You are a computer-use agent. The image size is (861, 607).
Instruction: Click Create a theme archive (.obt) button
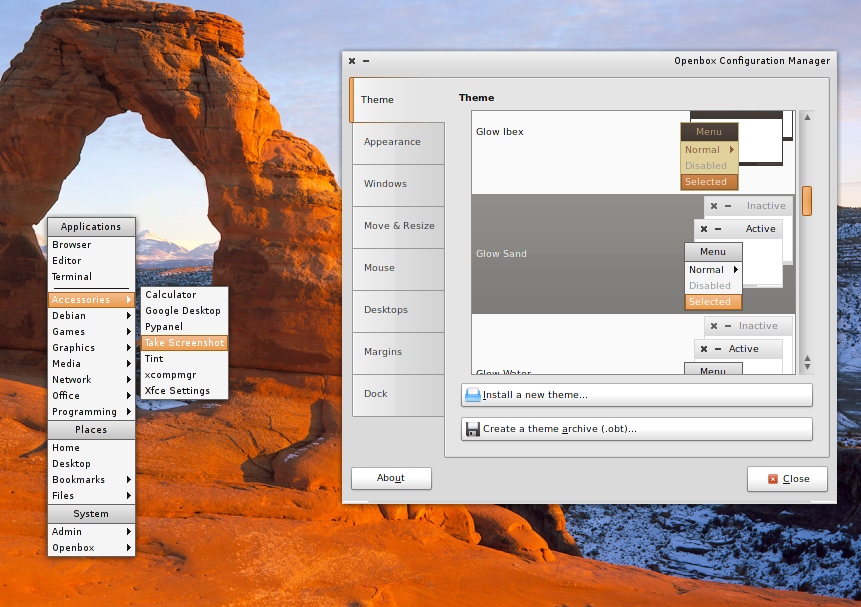pos(636,429)
